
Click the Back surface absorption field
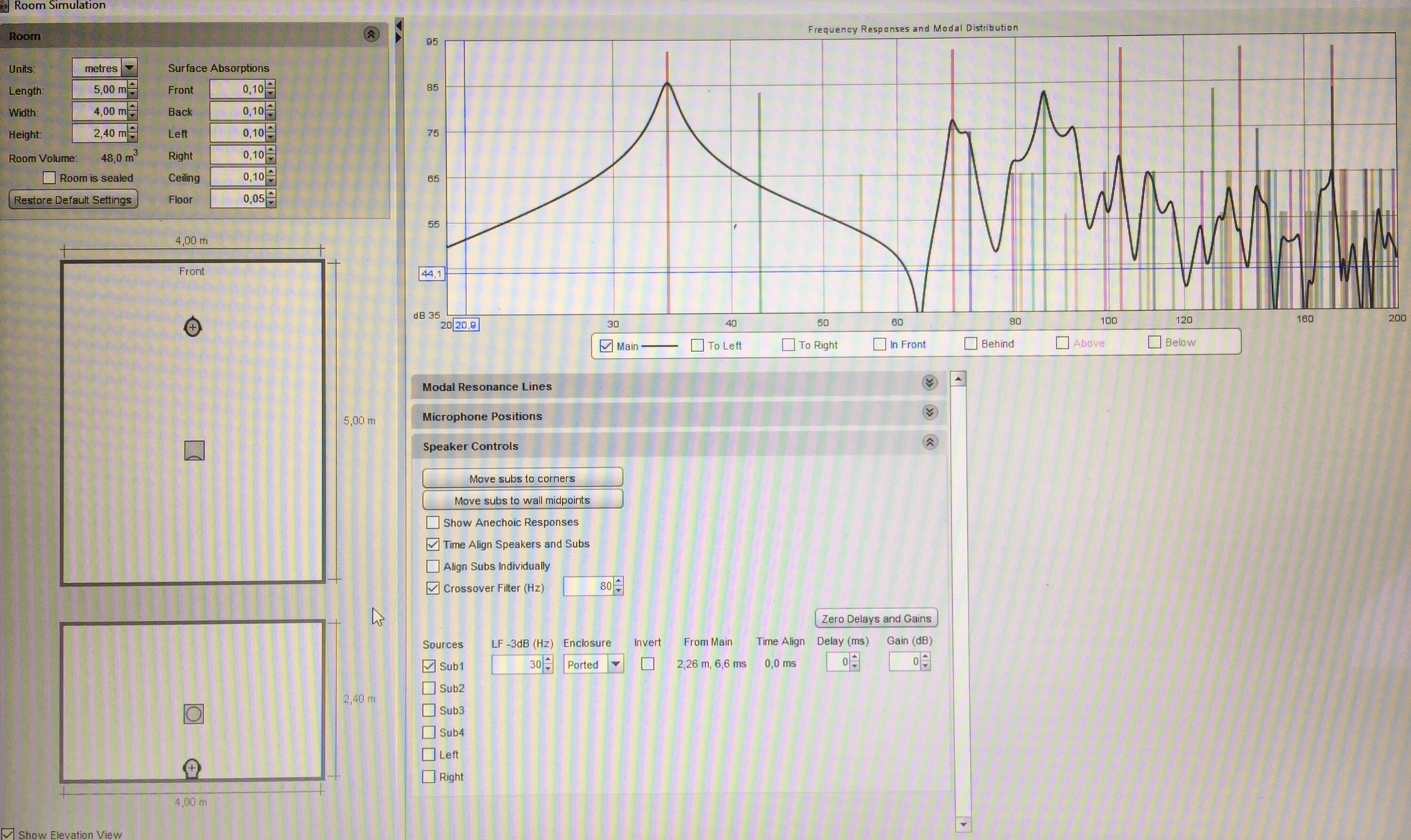[x=238, y=111]
